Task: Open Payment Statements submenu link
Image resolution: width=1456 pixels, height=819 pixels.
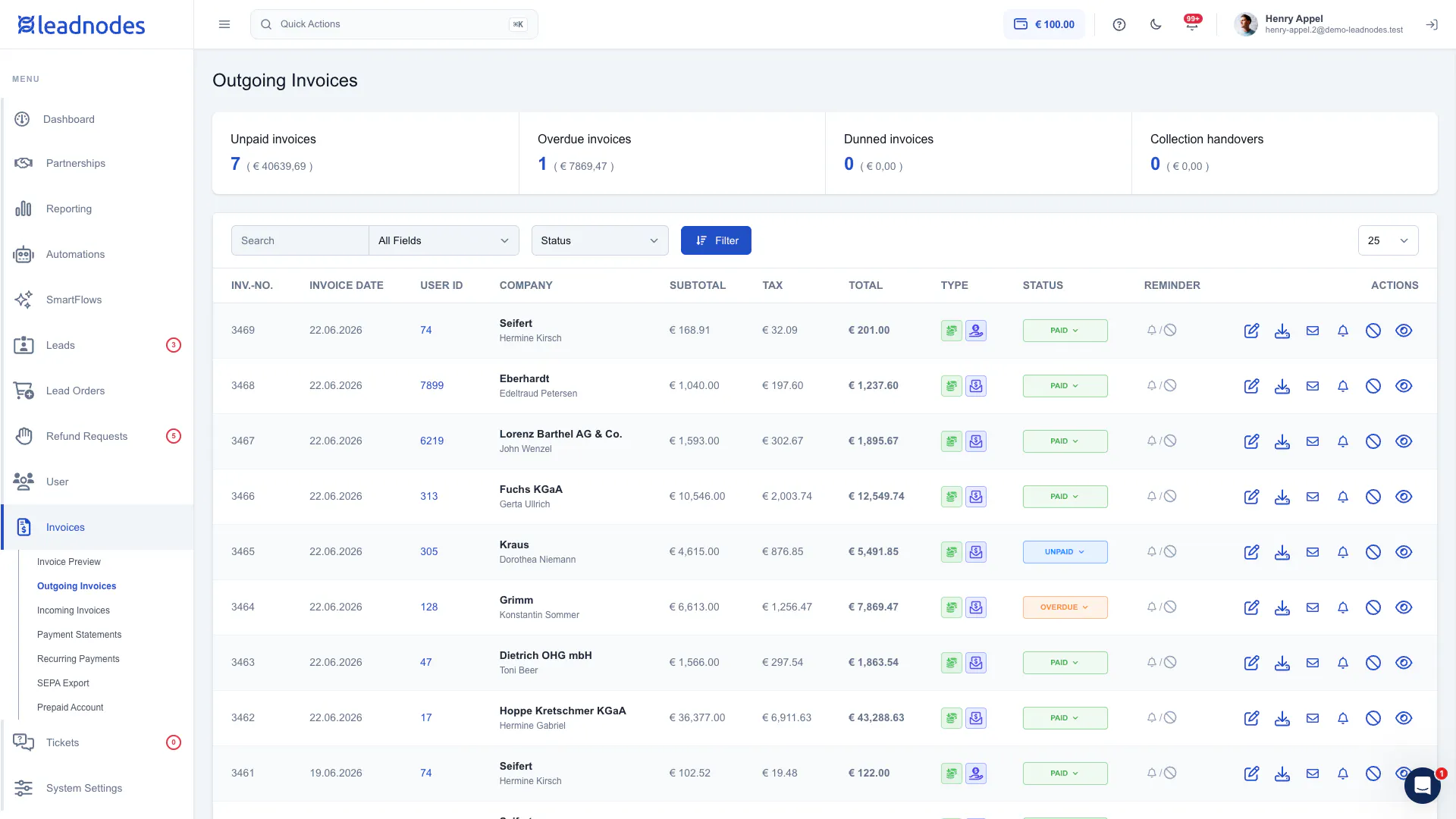Action: [x=79, y=635]
